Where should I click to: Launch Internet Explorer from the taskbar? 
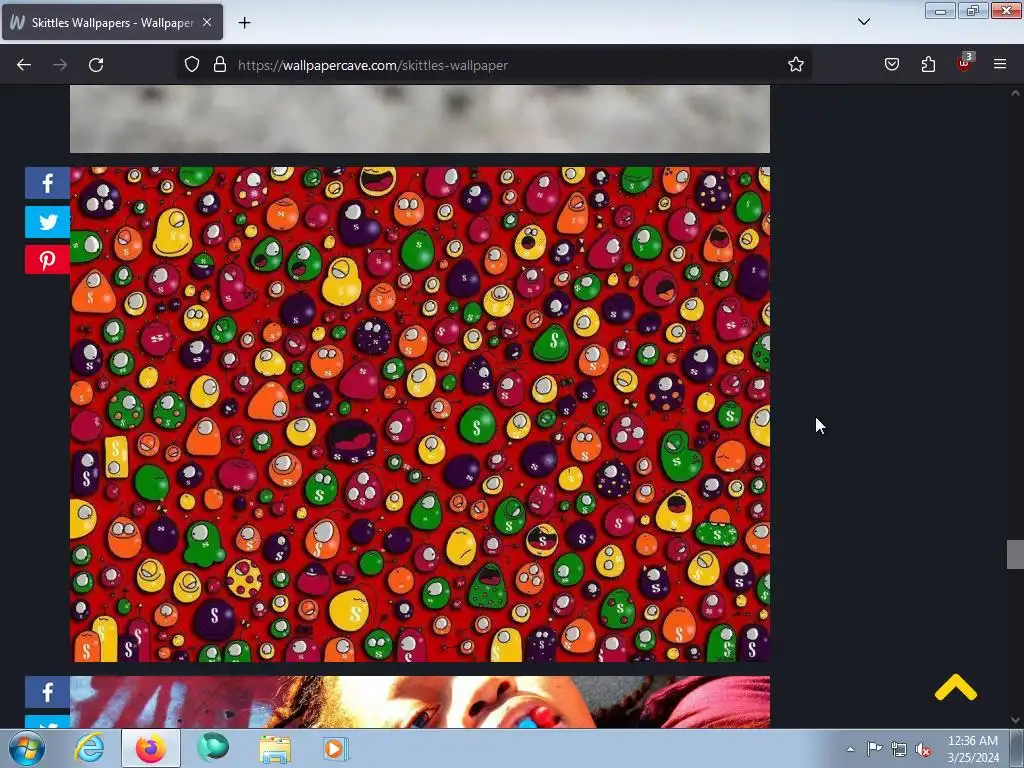(x=90, y=748)
